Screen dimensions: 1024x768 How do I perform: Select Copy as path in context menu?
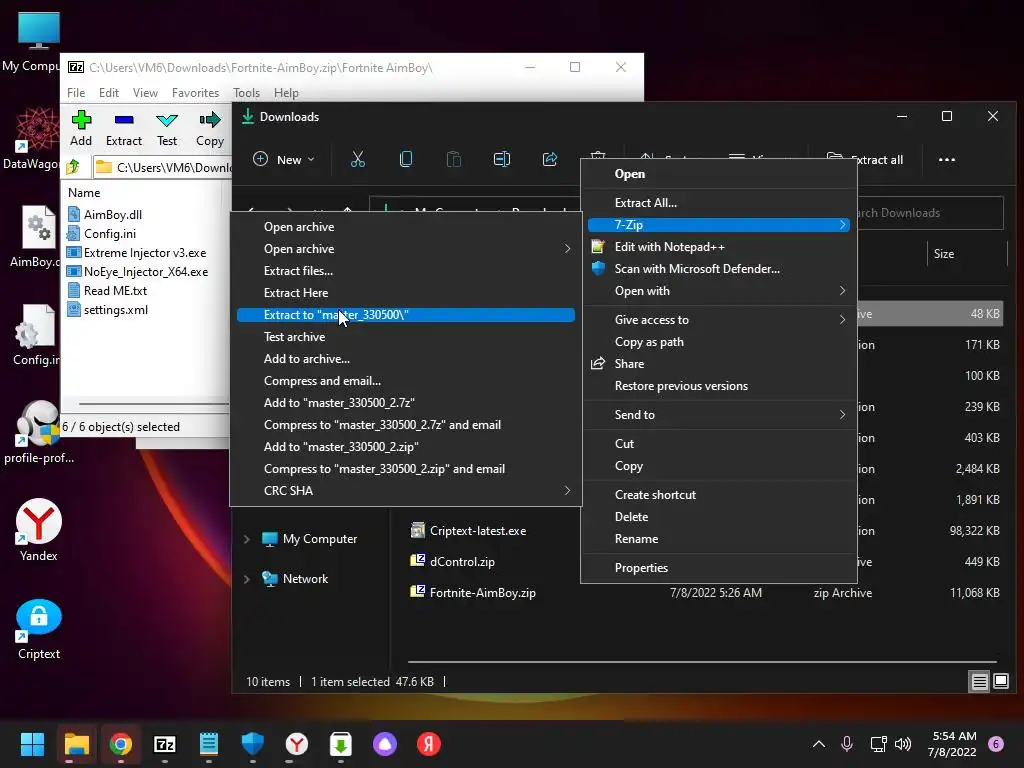click(719, 342)
